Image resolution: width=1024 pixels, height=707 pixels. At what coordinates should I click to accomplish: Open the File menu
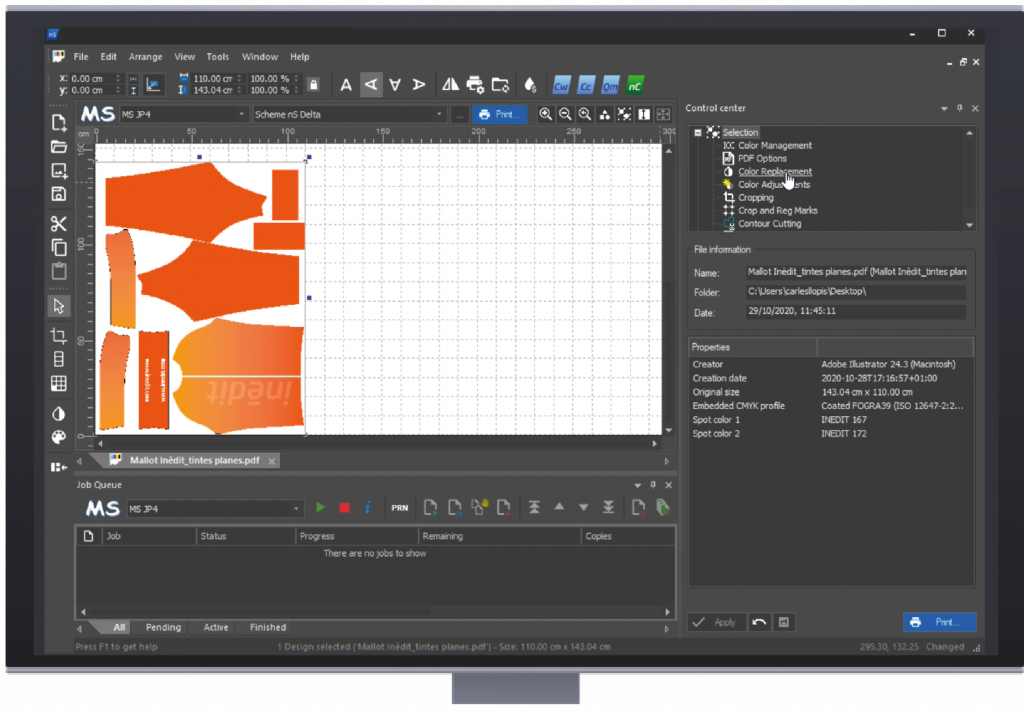coord(81,57)
